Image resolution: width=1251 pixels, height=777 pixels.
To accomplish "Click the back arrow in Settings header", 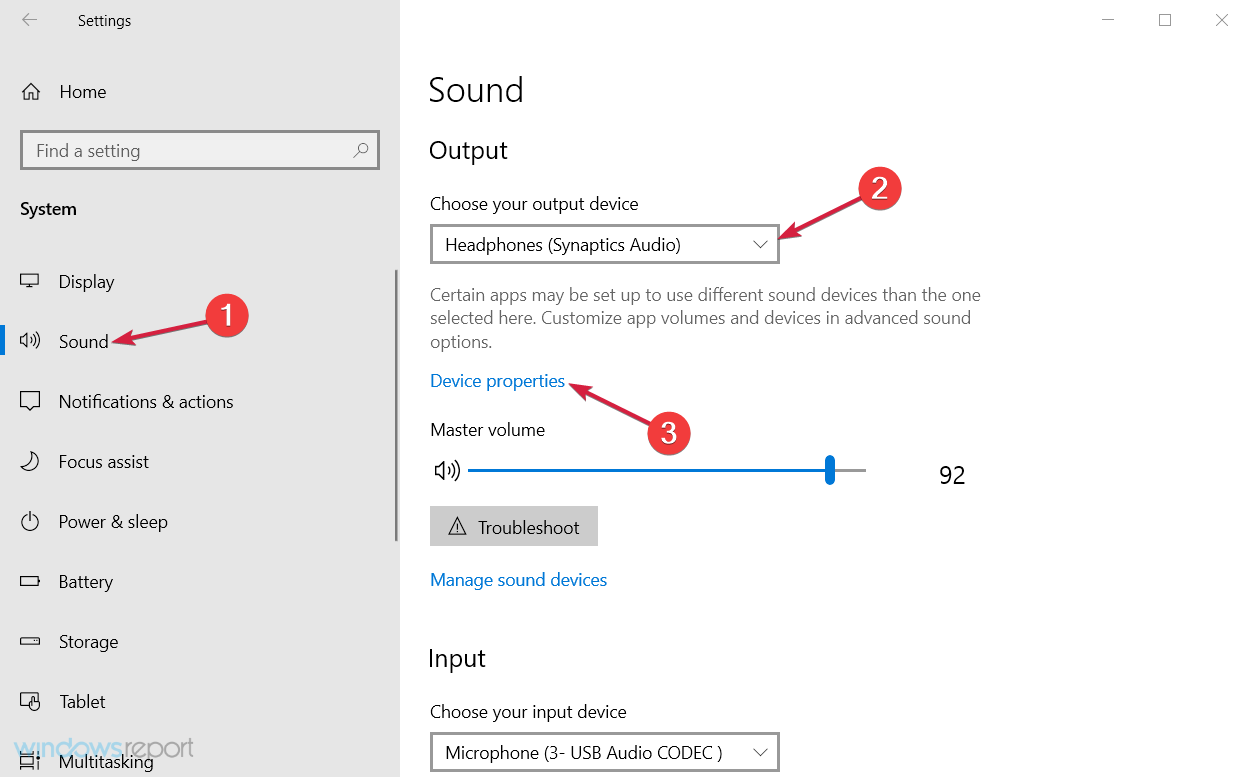I will click(x=30, y=20).
